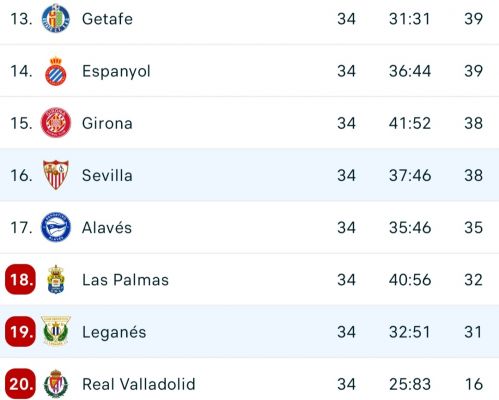Click Real Valladolid's 25:83 goal difference
The width and height of the screenshot is (499, 400).
(x=410, y=384)
